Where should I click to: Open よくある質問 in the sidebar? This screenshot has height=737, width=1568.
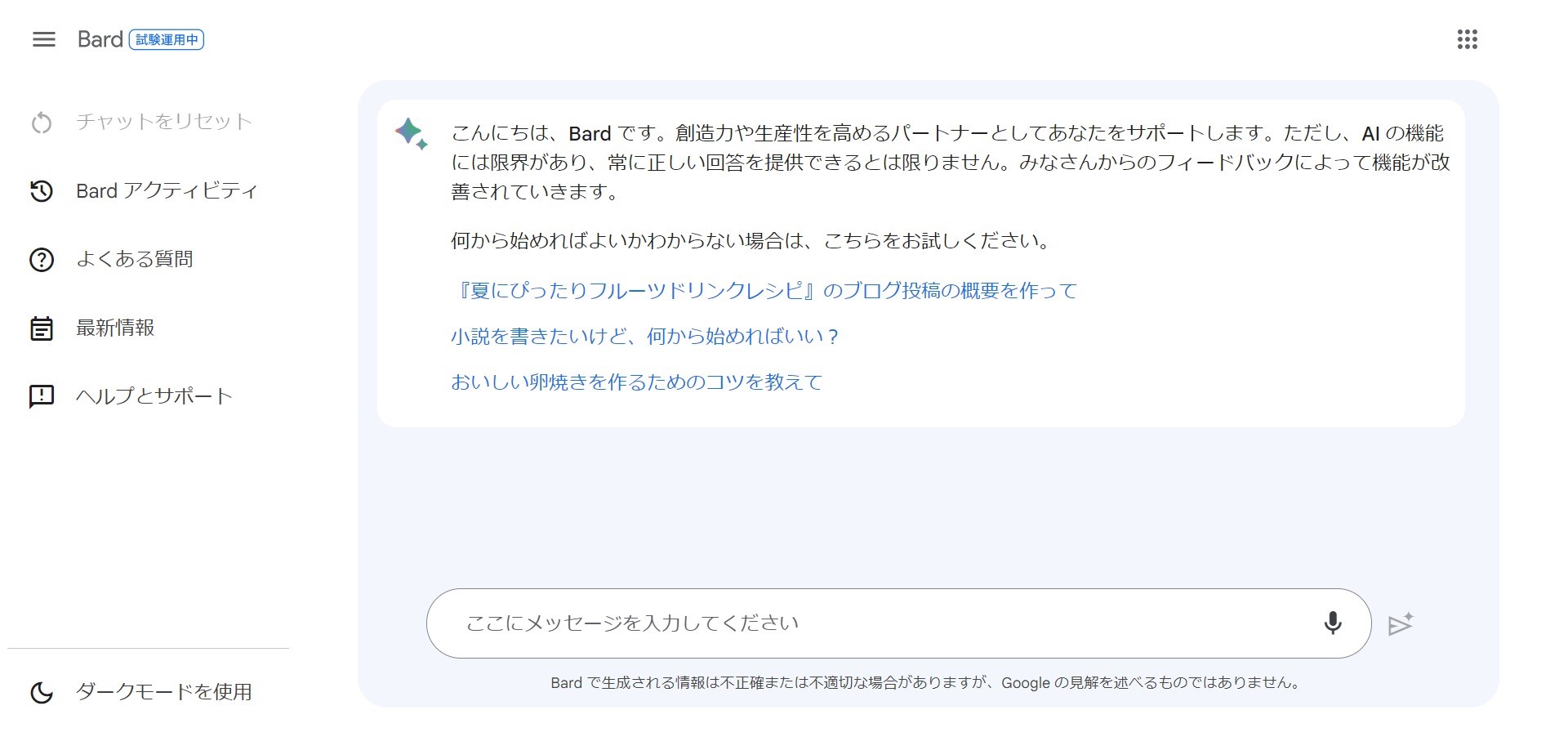pyautogui.click(x=135, y=259)
